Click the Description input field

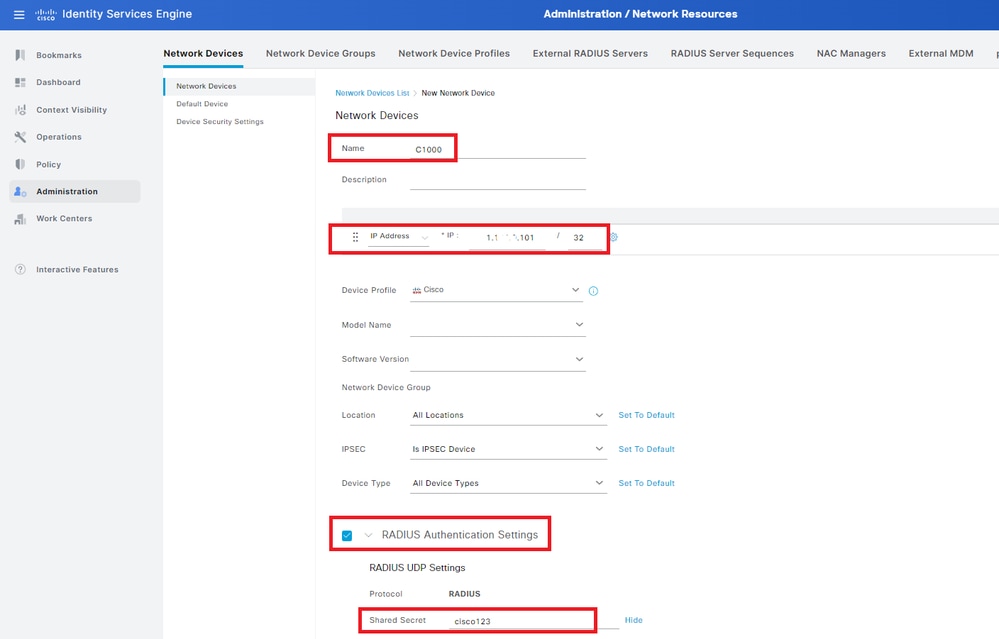[x=498, y=180]
